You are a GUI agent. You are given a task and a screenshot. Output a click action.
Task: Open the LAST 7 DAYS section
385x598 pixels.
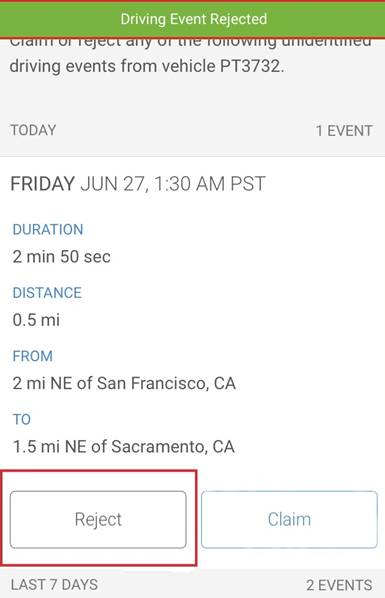tap(54, 585)
